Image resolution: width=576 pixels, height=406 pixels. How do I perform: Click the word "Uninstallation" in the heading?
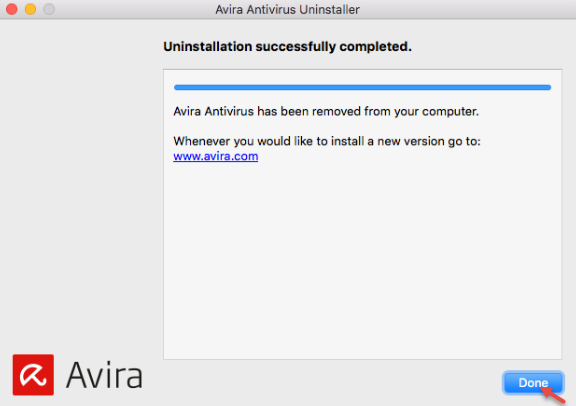point(208,47)
